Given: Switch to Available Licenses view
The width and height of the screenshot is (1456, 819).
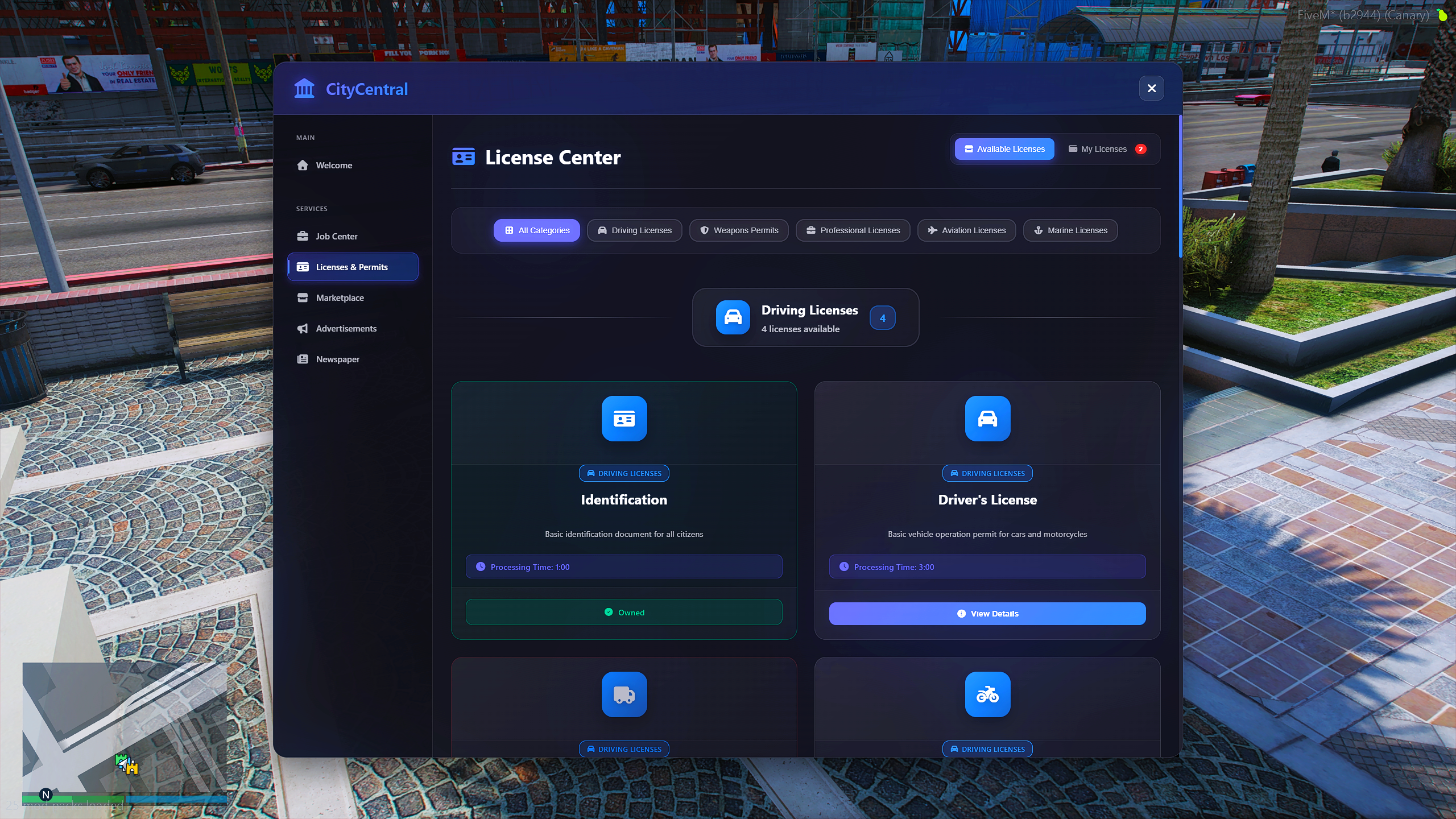Looking at the screenshot, I should 1004,149.
